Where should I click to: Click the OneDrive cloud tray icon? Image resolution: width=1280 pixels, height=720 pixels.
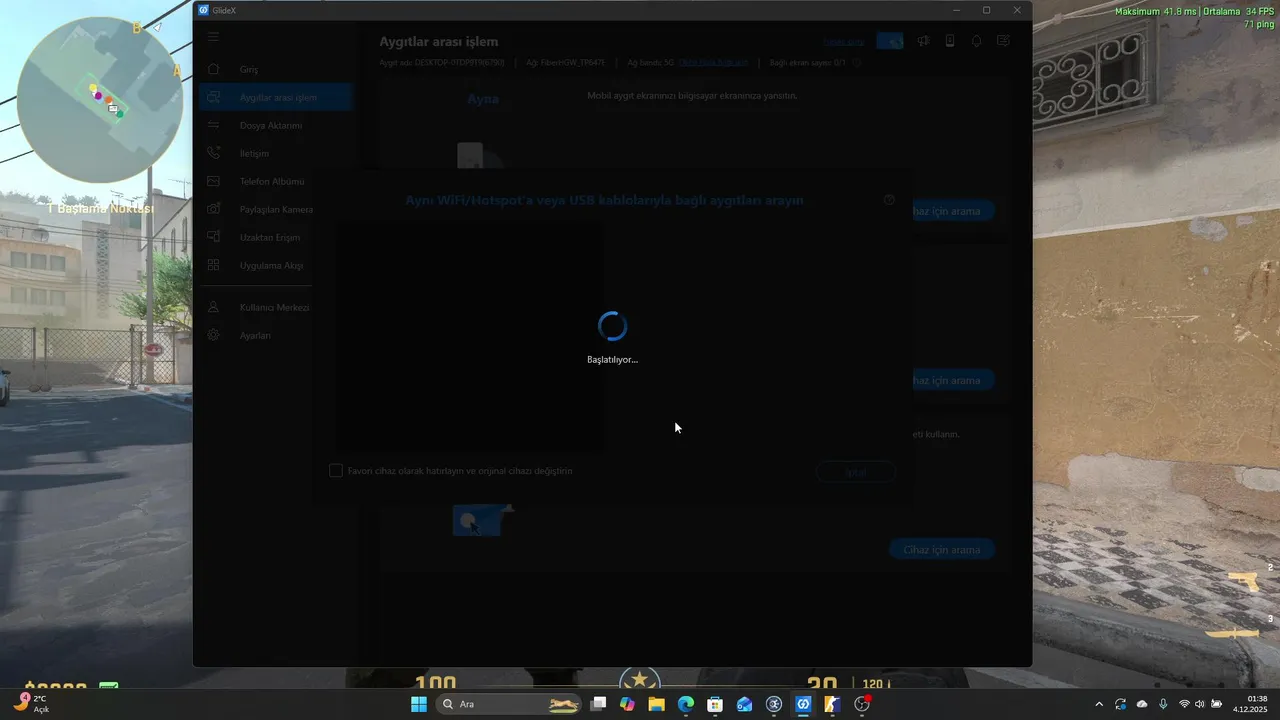(x=1142, y=704)
